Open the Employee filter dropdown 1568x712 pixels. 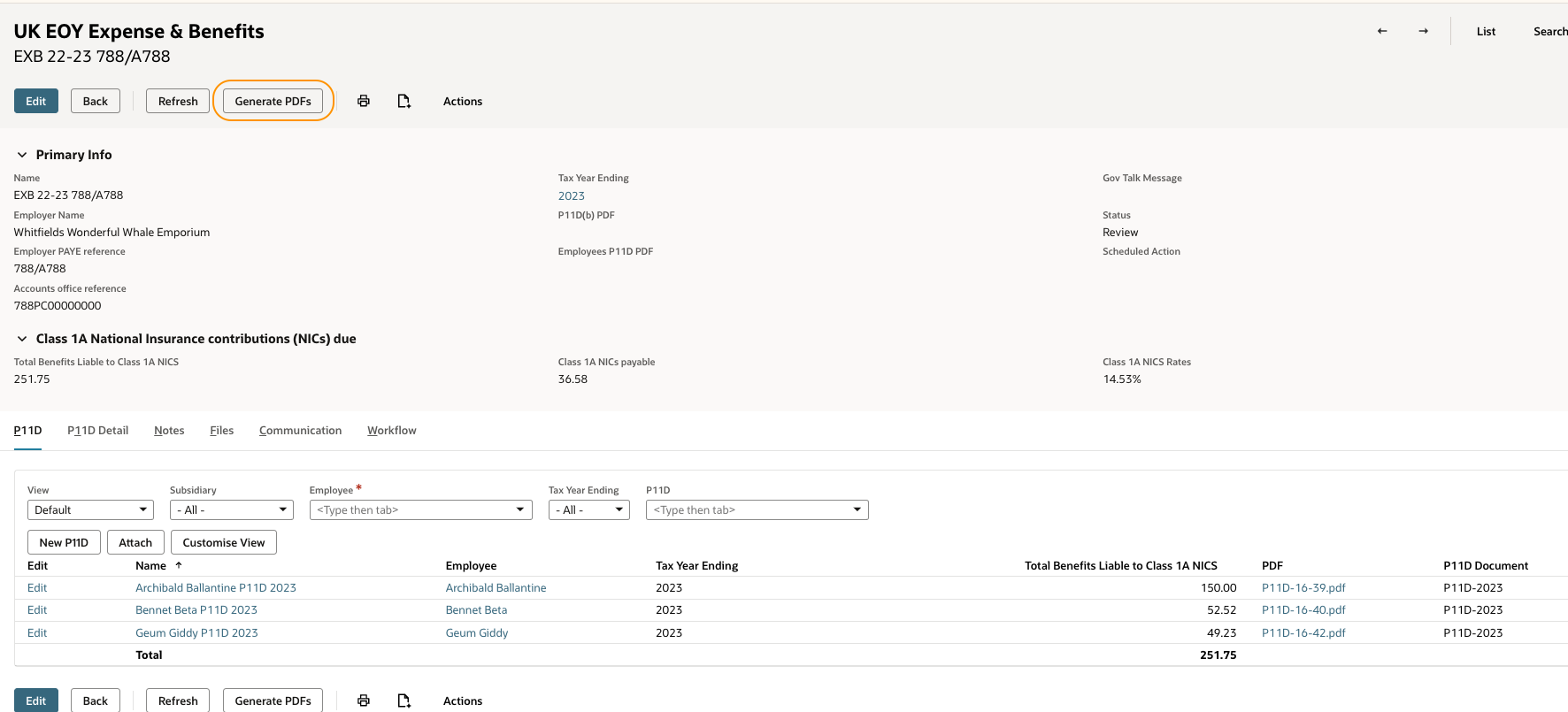(420, 510)
